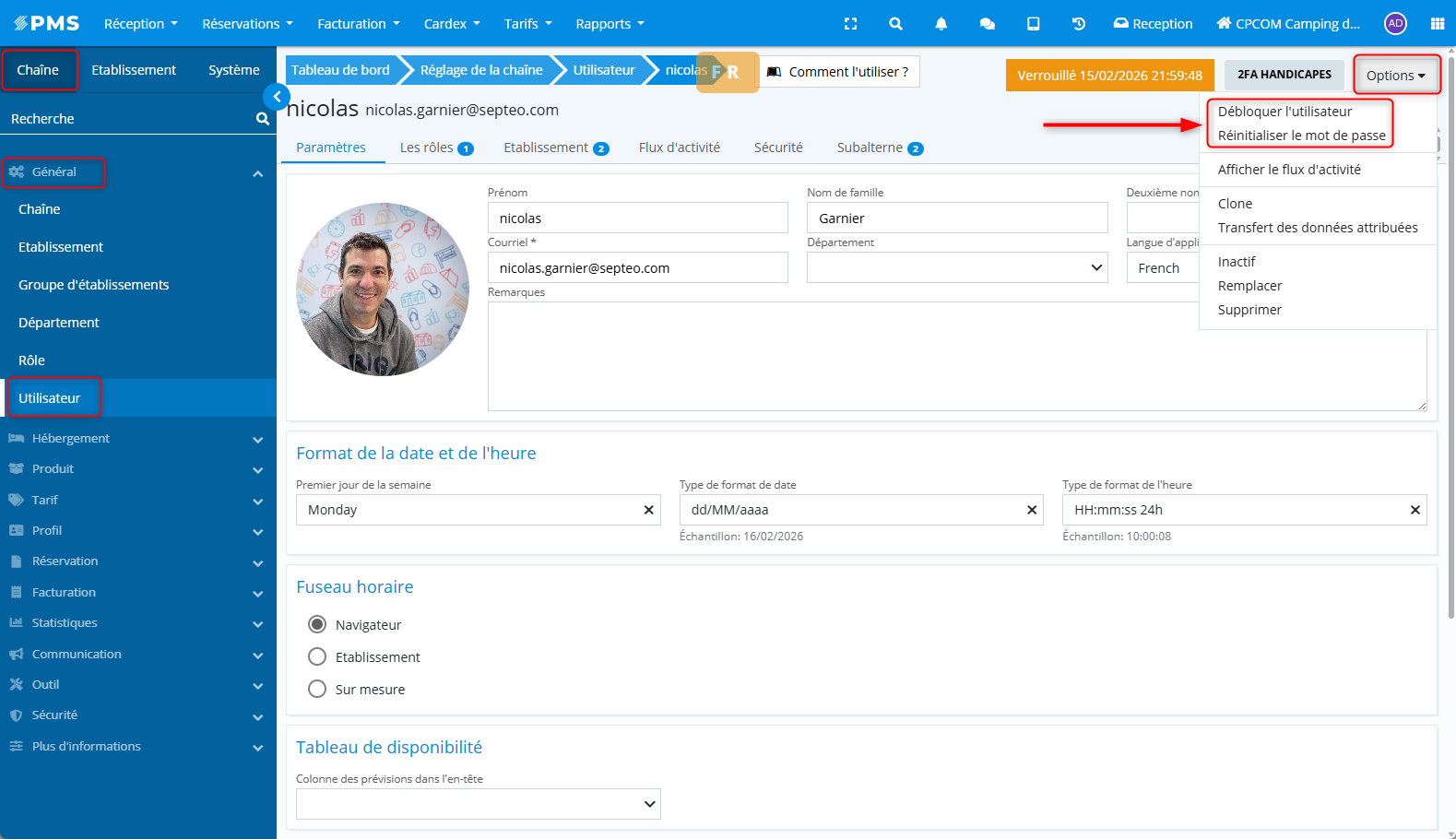Open the apps grid icon at top right
The image size is (1456, 839).
point(1437,24)
